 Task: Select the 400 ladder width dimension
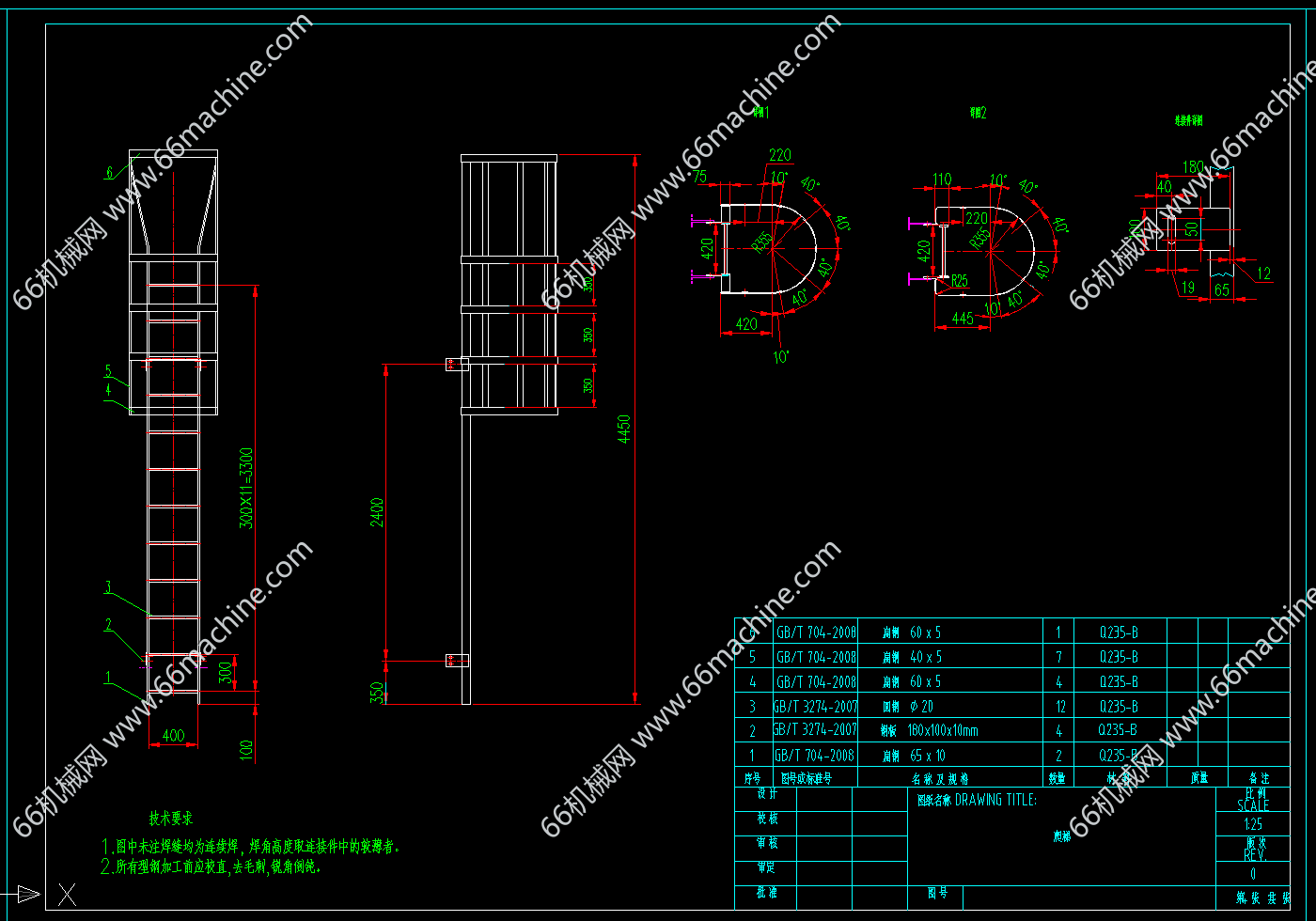(174, 735)
